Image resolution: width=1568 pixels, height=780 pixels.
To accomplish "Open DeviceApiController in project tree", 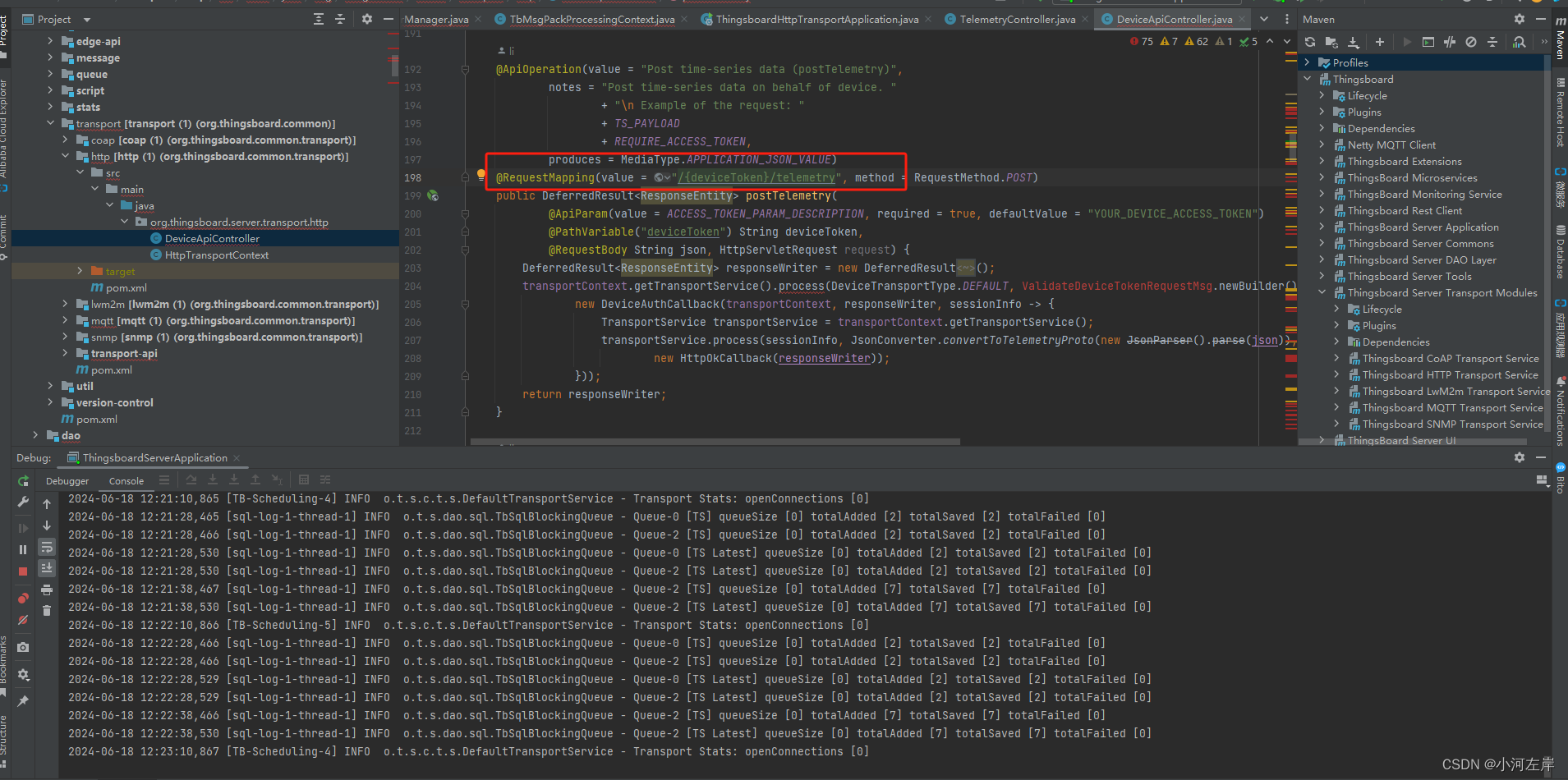I will (212, 238).
